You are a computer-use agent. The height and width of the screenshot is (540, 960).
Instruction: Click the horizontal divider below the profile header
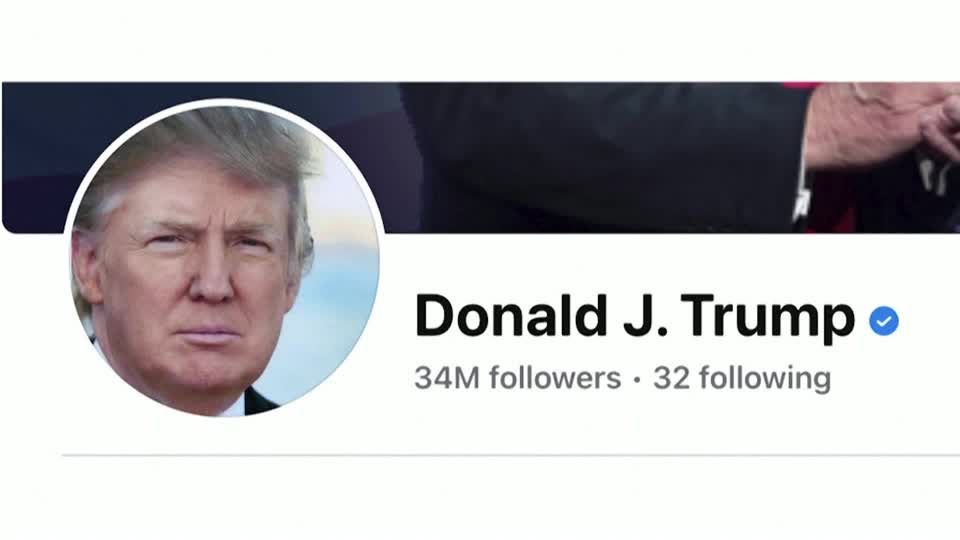coord(511,455)
